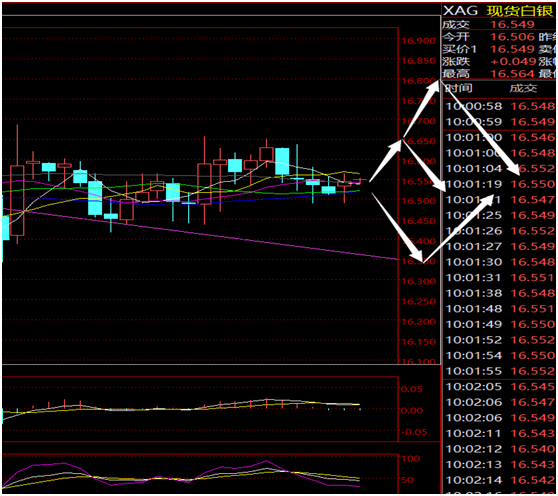Select the 10:01:31 tick row
Screen dimensions: 558x496
500,278
